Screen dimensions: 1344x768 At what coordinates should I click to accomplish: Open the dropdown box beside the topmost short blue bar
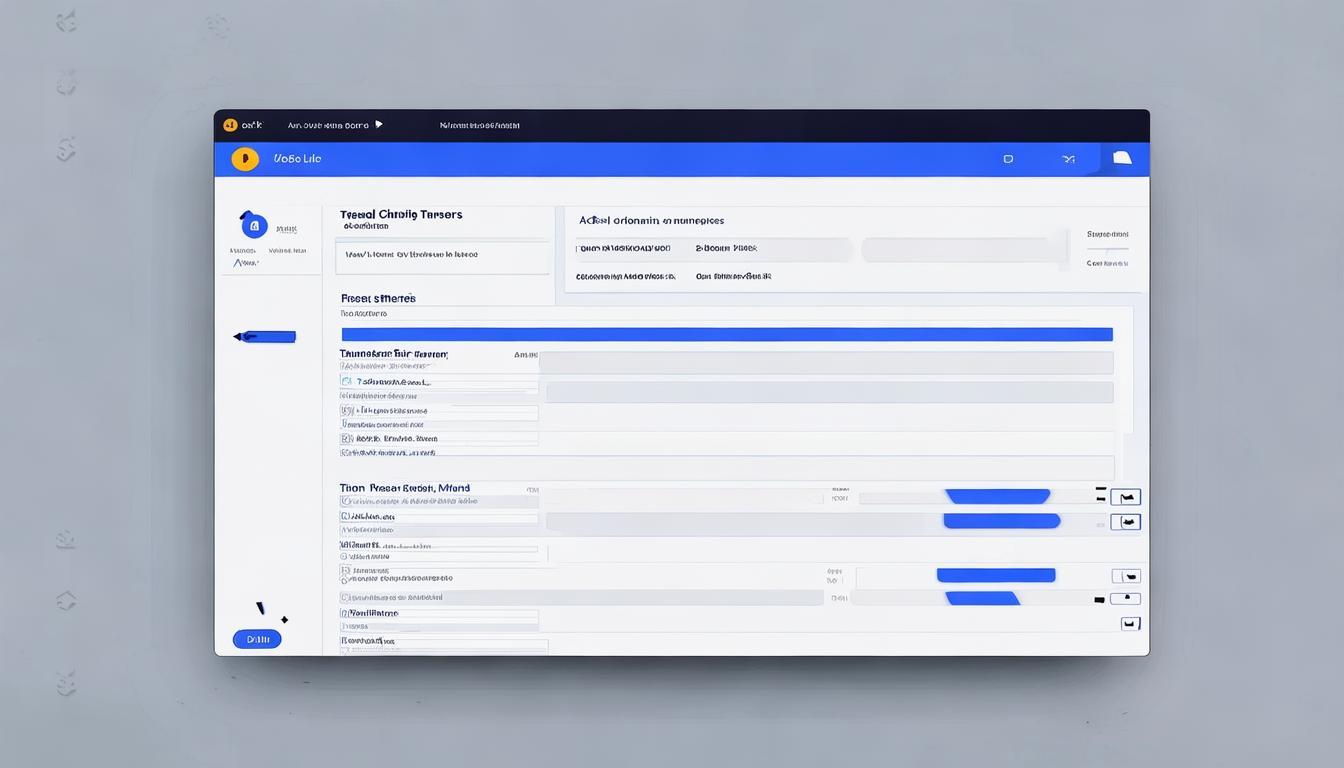[1125, 497]
